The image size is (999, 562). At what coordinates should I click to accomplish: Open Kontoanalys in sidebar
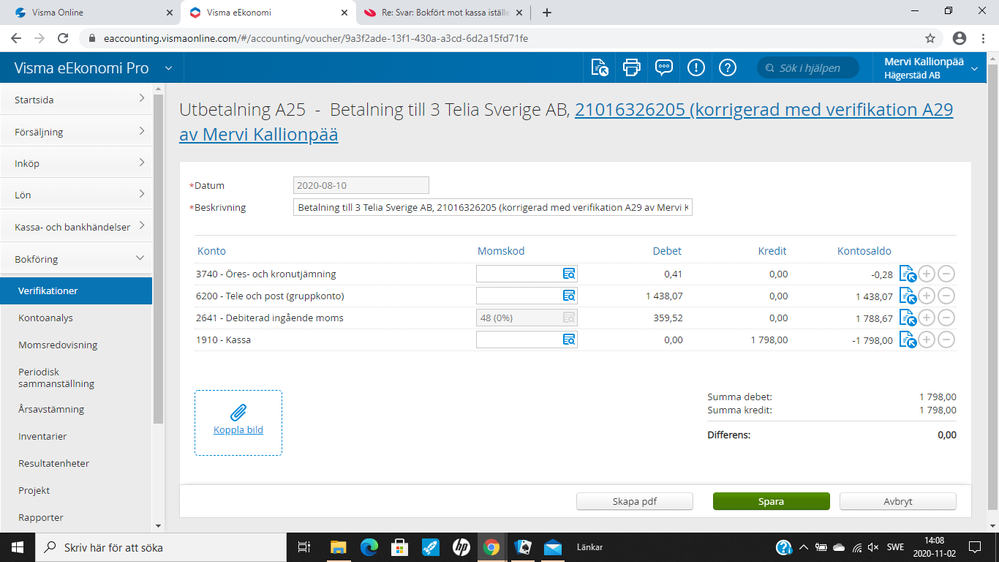45,318
